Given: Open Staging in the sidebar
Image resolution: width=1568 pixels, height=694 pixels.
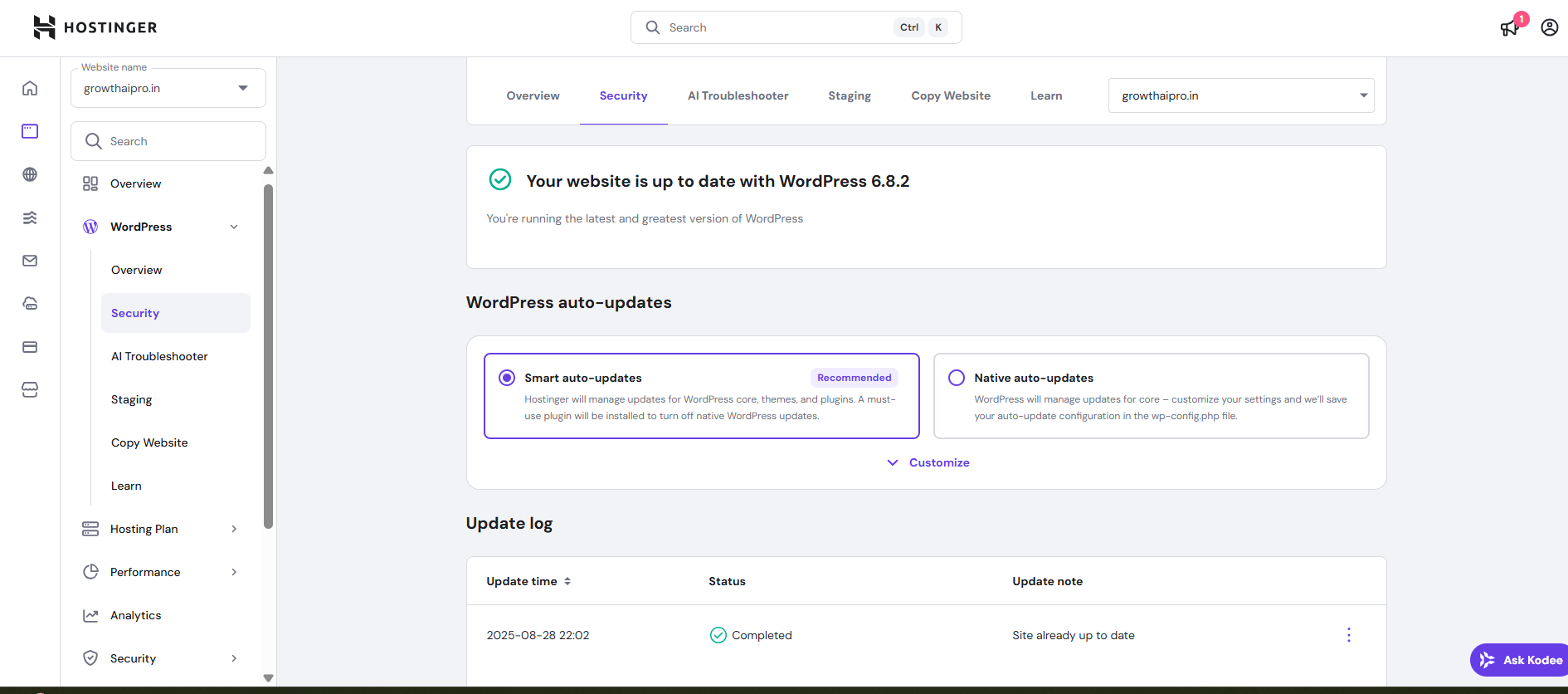Looking at the screenshot, I should pyautogui.click(x=176, y=399).
